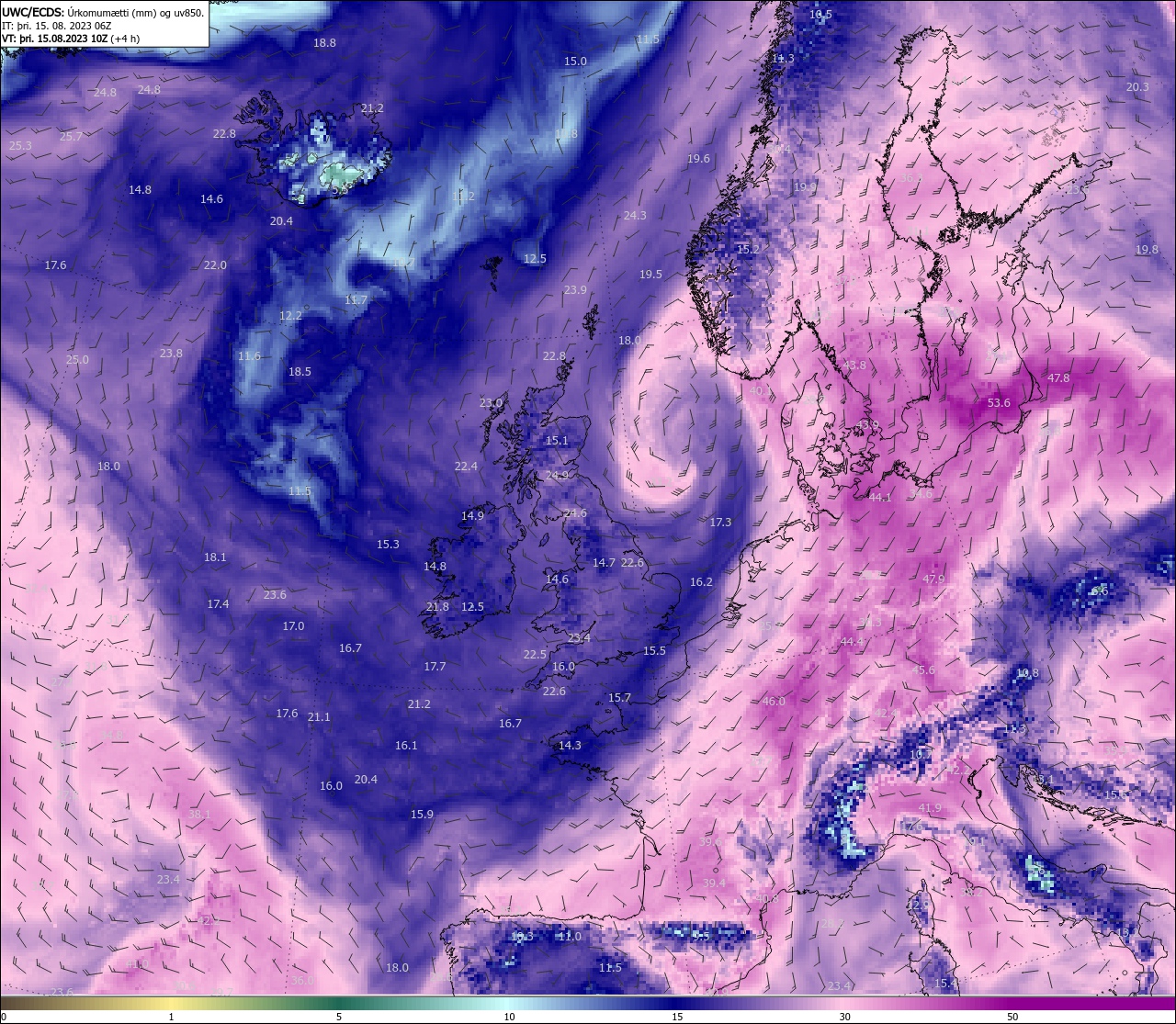This screenshot has height=1024, width=1176.
Task: Select the 11.6 map value
Action: tap(249, 356)
